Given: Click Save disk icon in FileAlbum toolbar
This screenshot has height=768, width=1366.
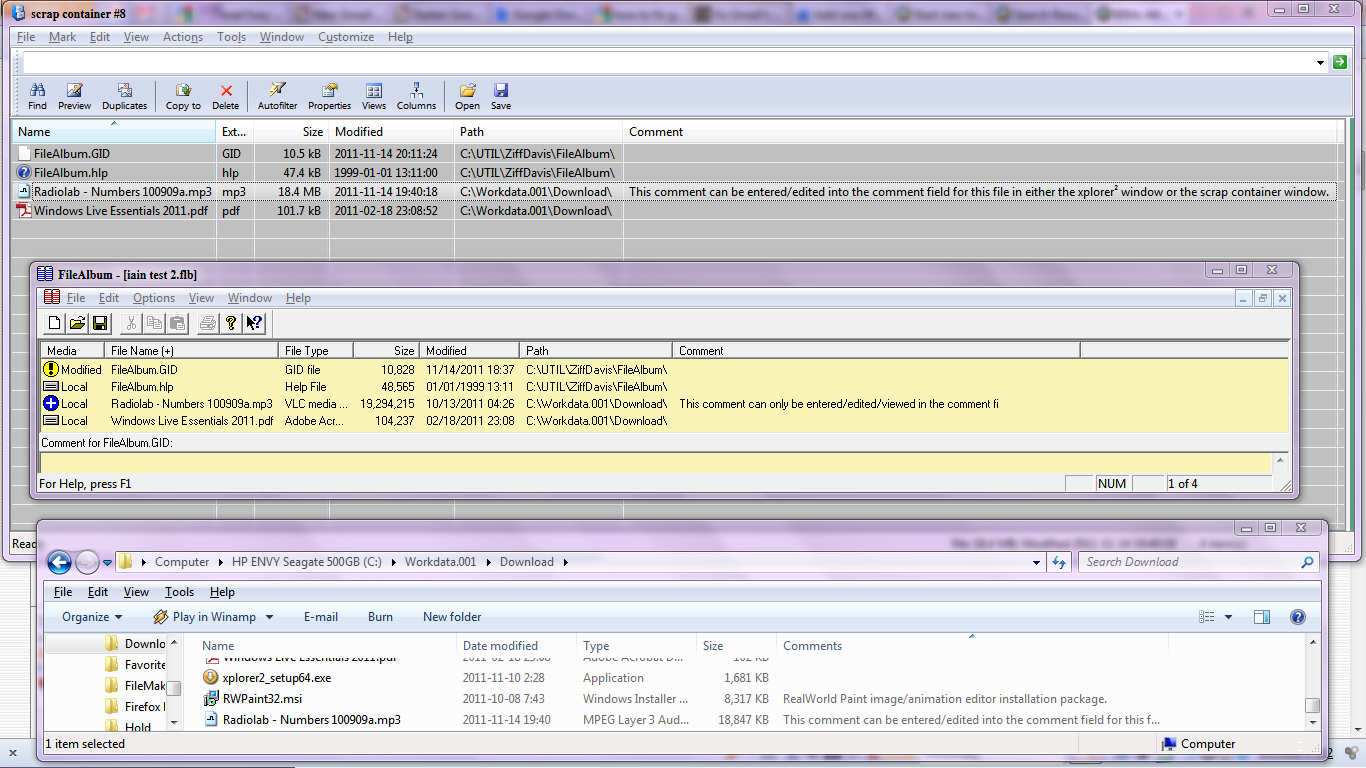Looking at the screenshot, I should pos(100,323).
